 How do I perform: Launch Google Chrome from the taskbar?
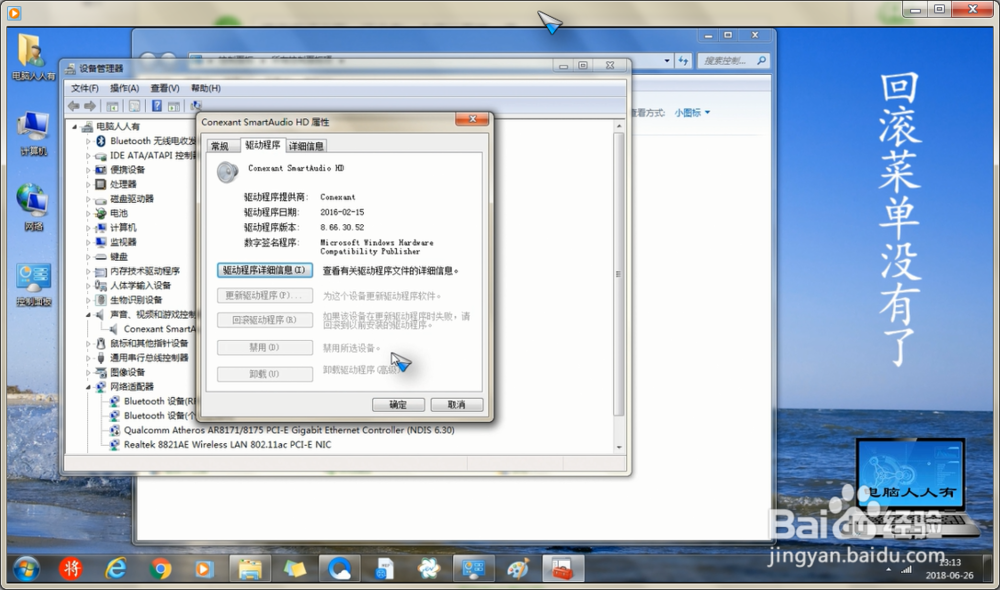pos(160,568)
